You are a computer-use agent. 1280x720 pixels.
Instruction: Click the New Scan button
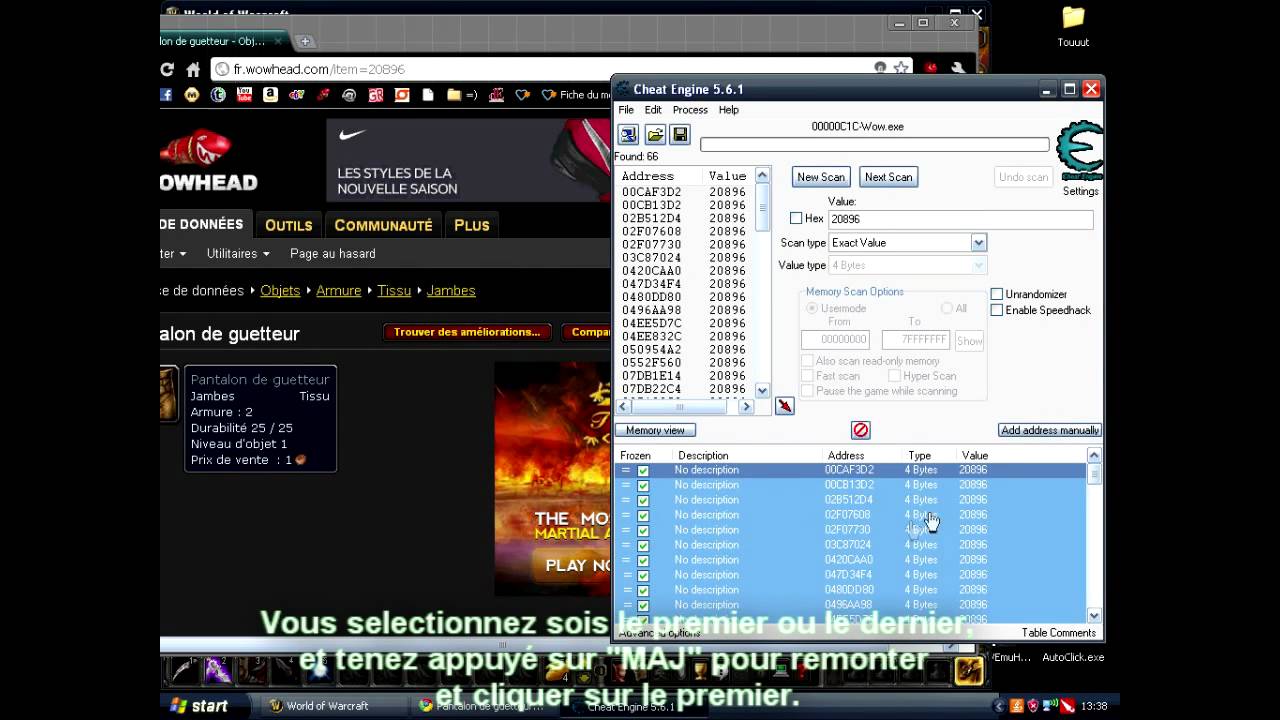tap(821, 177)
